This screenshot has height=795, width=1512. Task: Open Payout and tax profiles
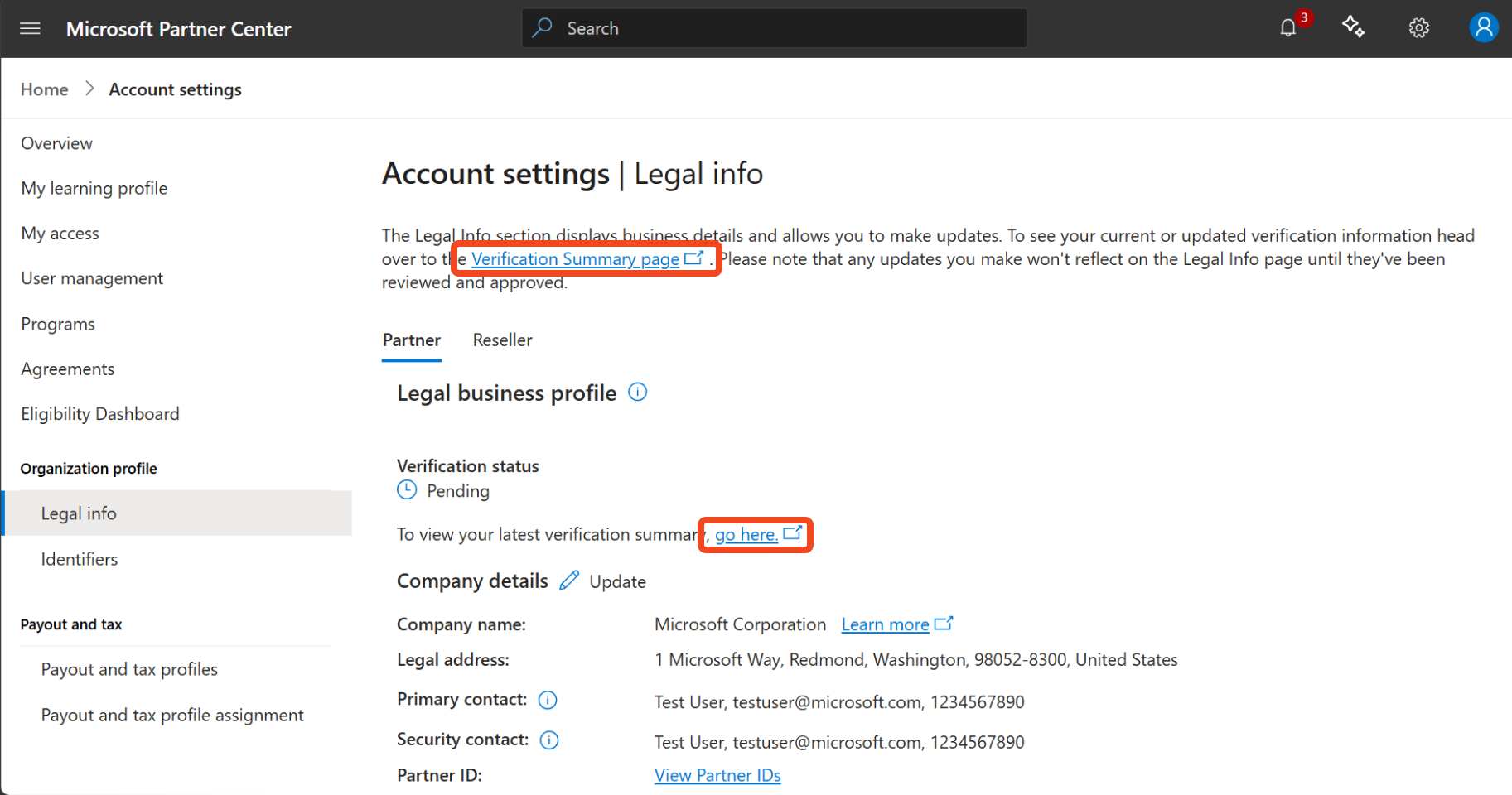click(x=129, y=669)
